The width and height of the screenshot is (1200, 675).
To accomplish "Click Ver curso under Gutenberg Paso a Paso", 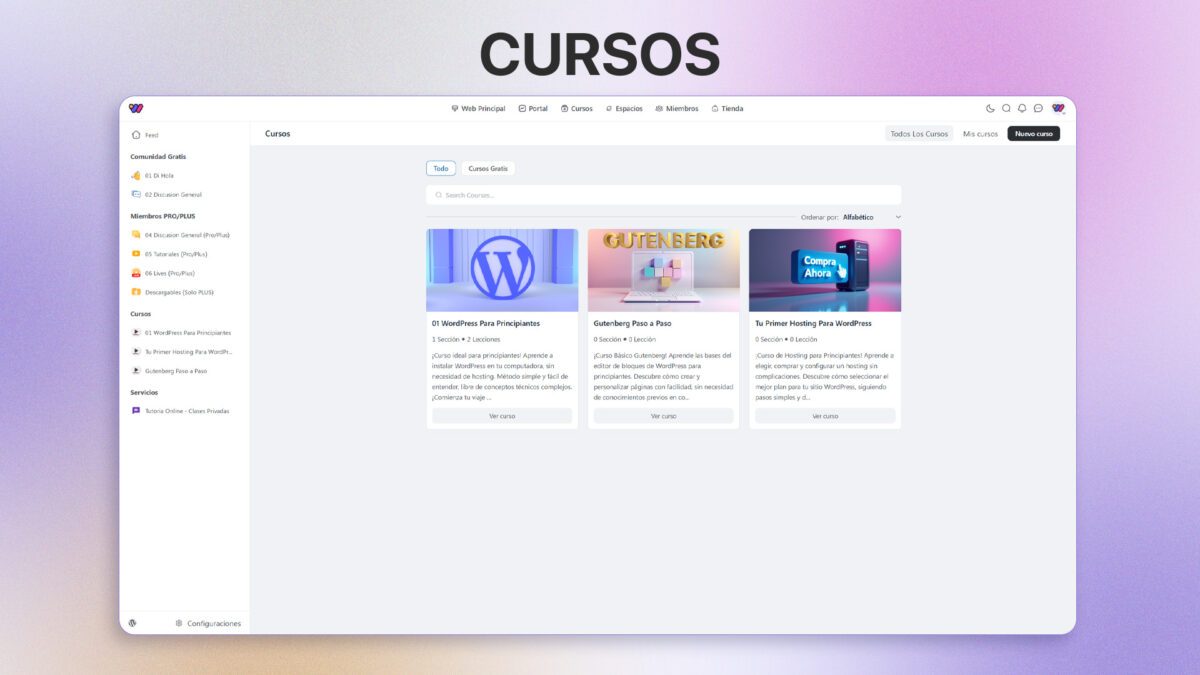I will (663, 416).
